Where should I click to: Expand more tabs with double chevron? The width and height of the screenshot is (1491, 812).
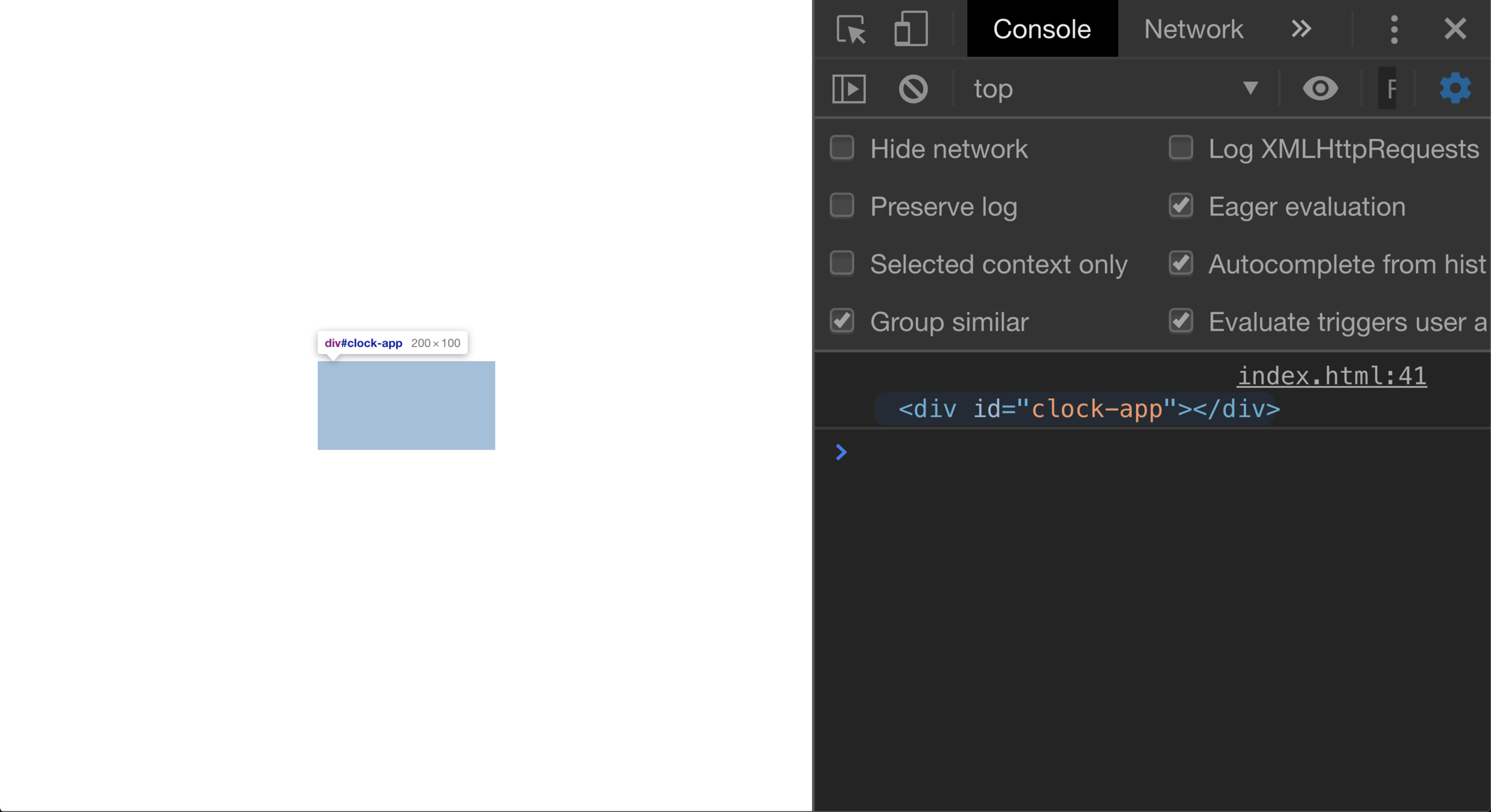pyautogui.click(x=1301, y=29)
